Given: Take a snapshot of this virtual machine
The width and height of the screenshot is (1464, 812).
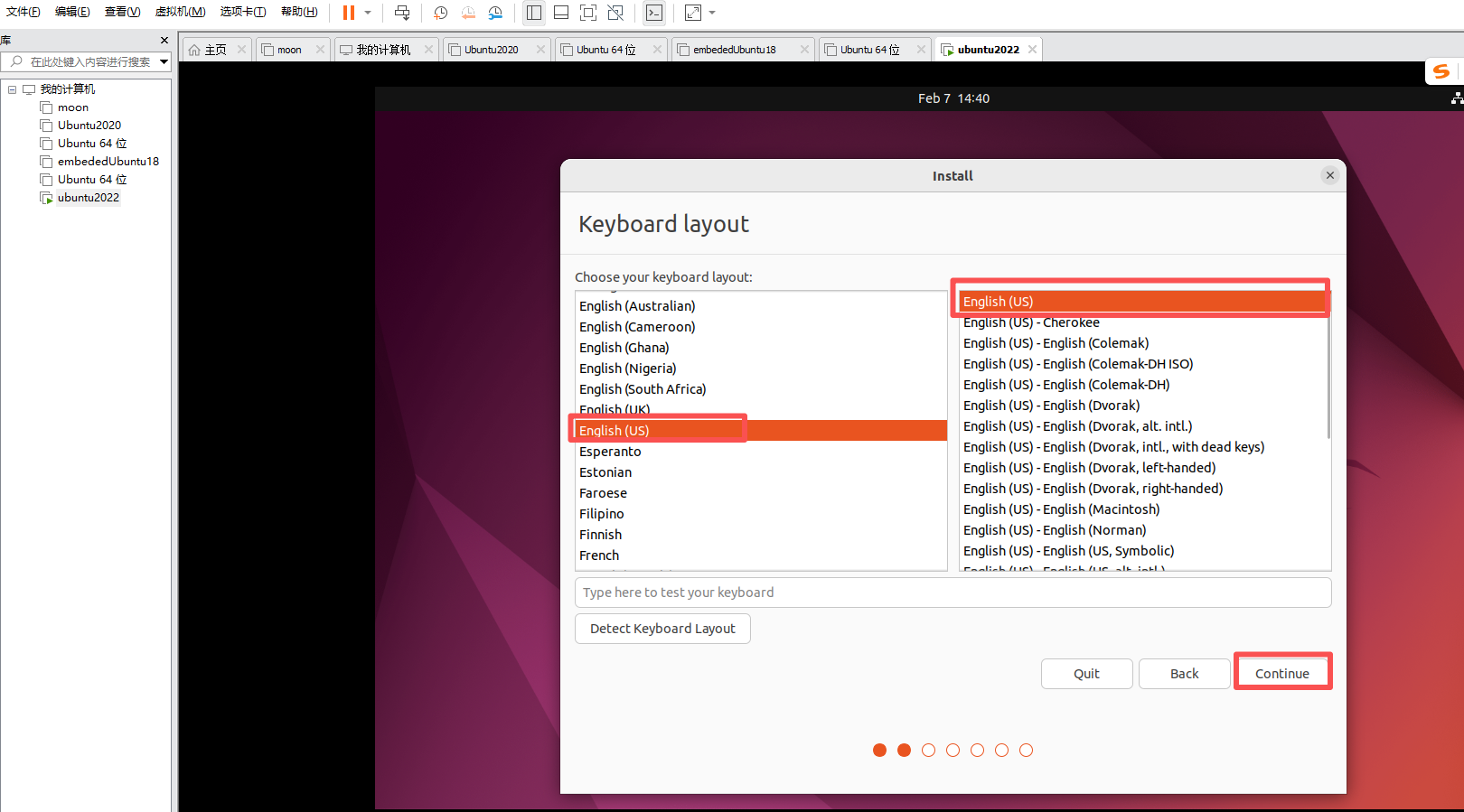Looking at the screenshot, I should click(440, 13).
